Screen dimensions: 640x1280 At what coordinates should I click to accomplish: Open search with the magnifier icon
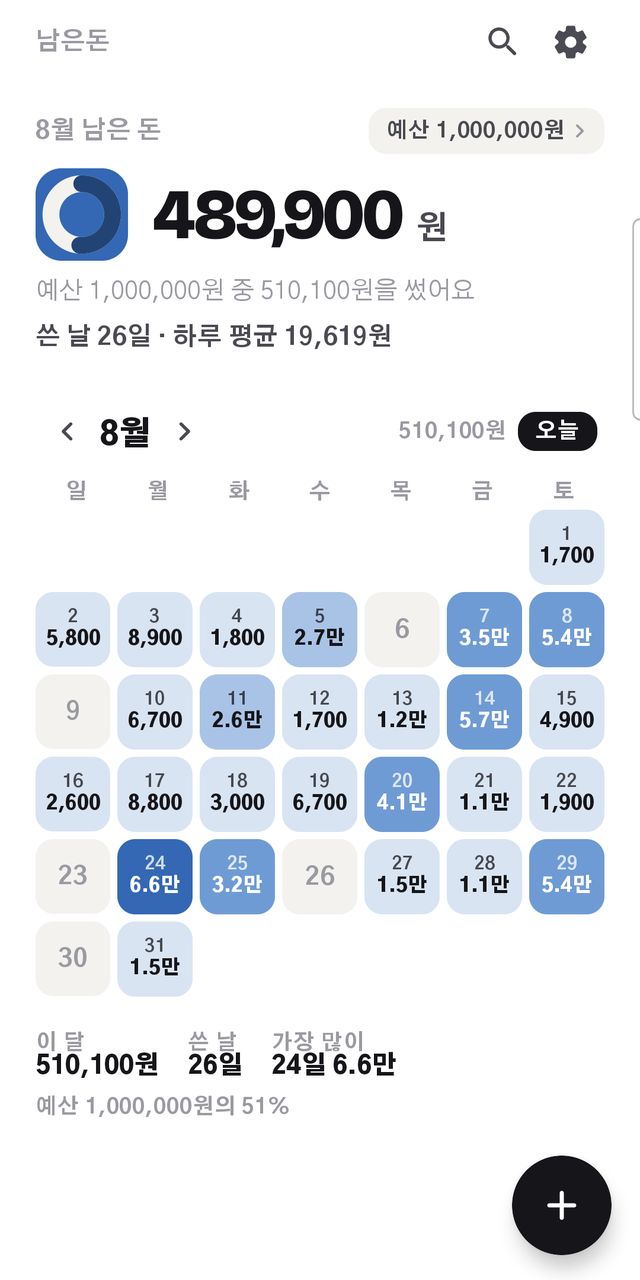point(502,42)
